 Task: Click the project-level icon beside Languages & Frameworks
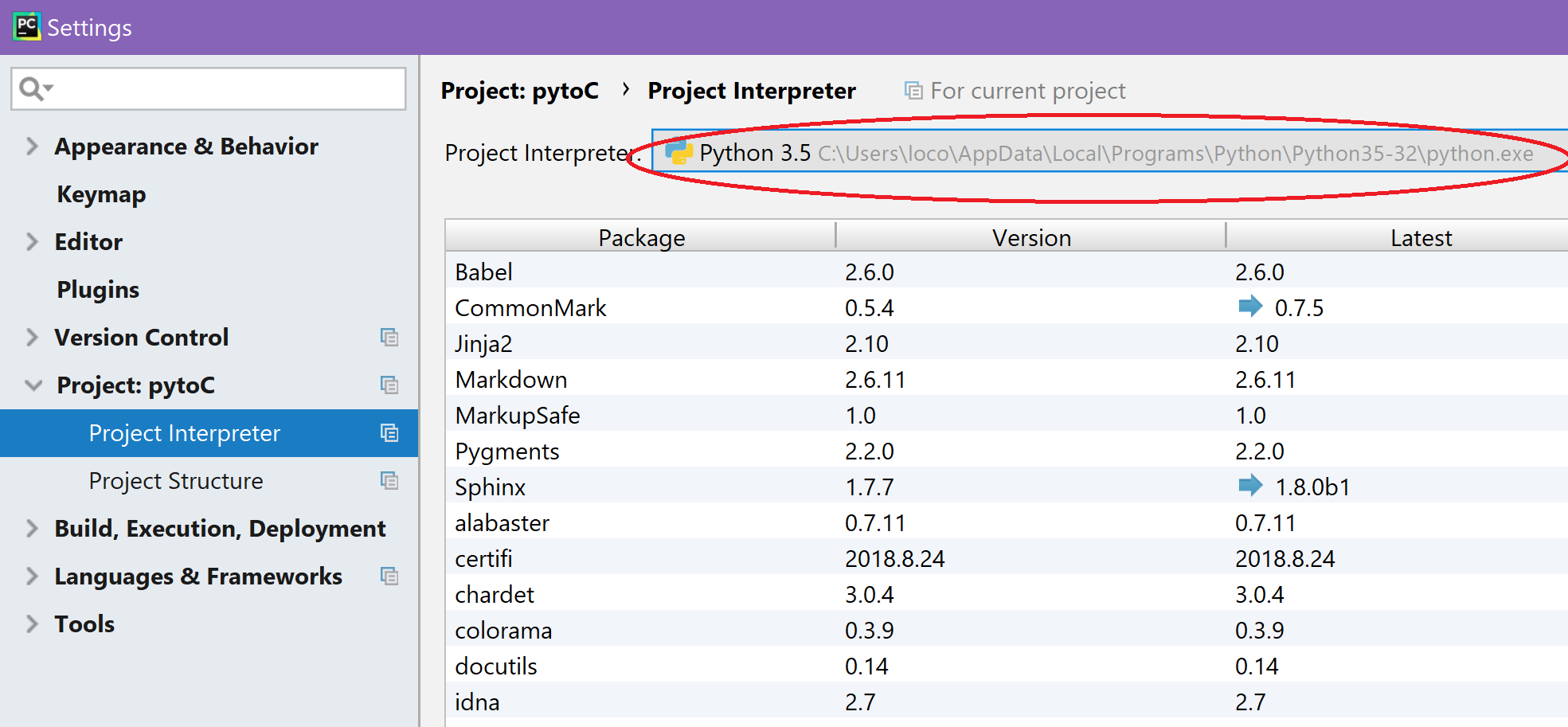point(389,577)
